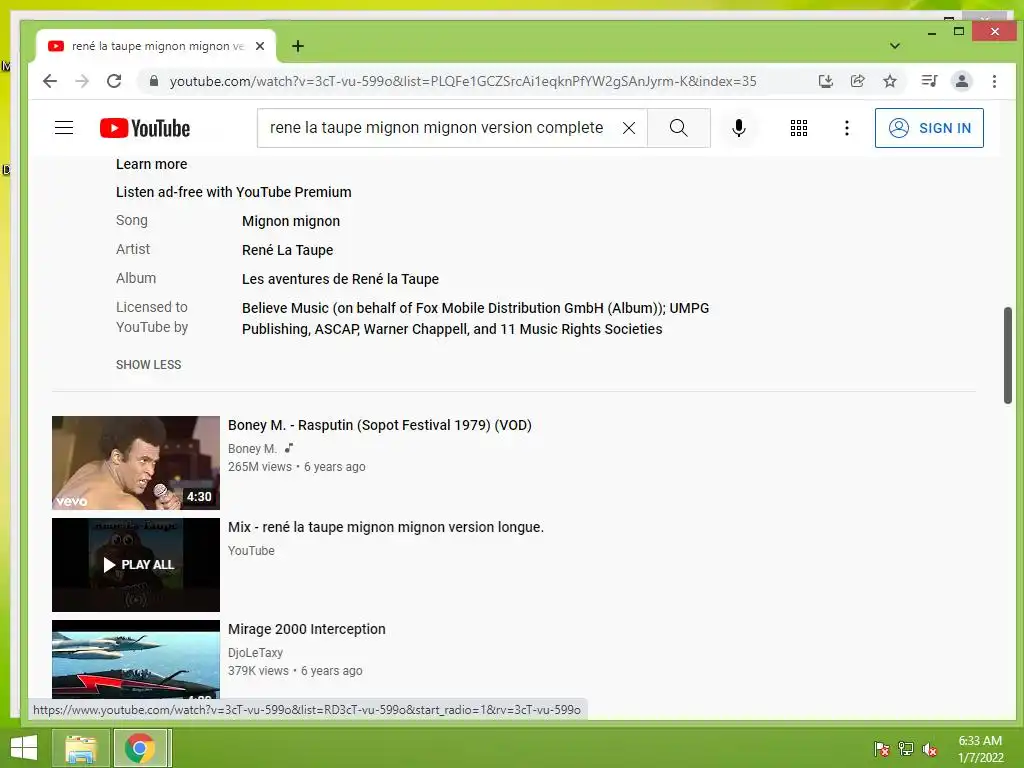Sign in to YouTube

coord(929,128)
